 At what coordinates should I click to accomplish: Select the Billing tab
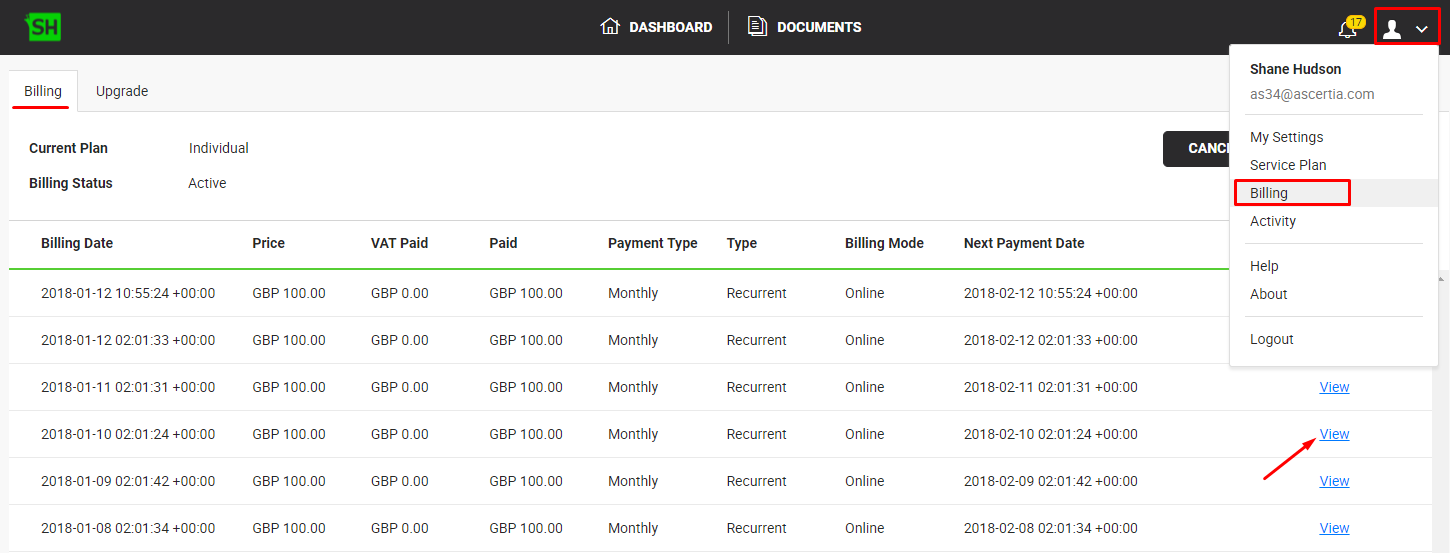point(43,91)
